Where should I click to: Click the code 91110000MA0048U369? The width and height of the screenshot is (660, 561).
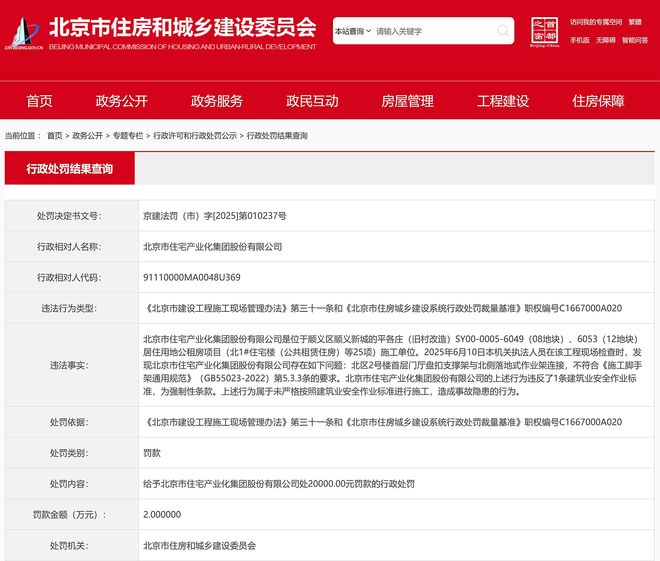[192, 277]
